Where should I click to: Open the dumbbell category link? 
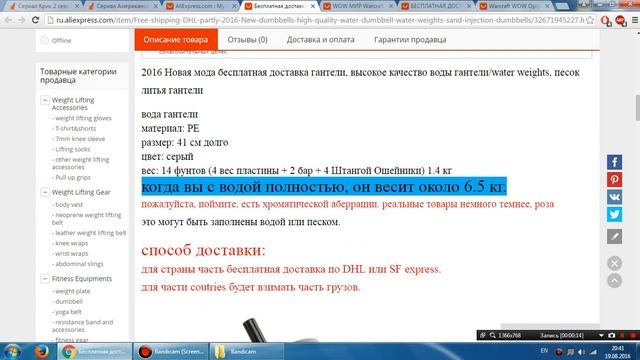[69, 301]
